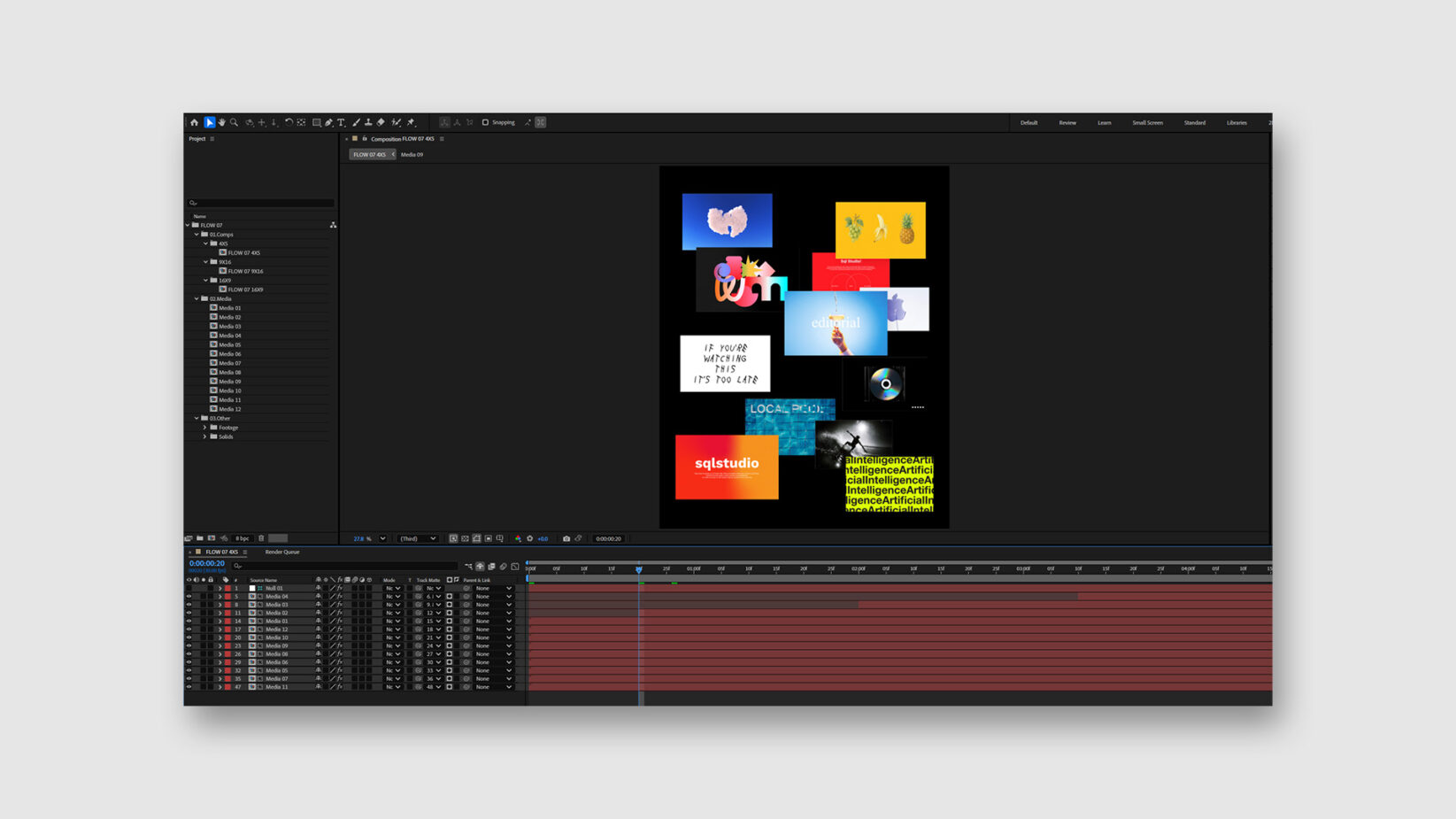Viewport: 1456px width, 819px height.
Task: Toggle the Snapping checkbox
Action: pos(485,123)
